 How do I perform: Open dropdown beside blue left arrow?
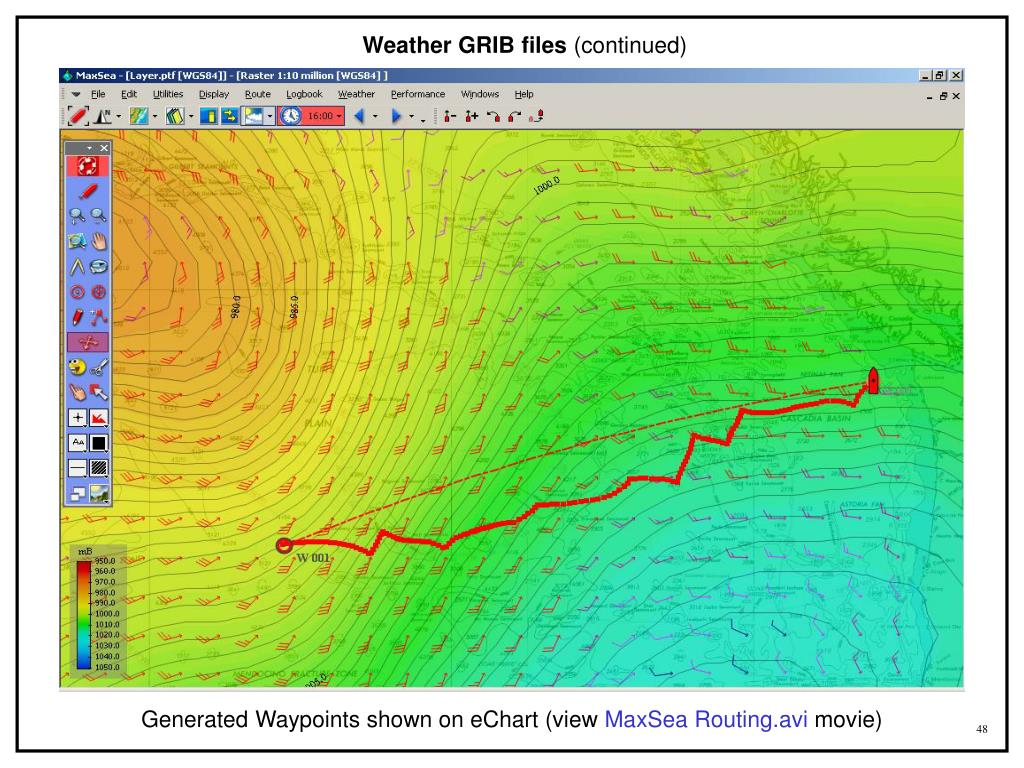(375, 117)
